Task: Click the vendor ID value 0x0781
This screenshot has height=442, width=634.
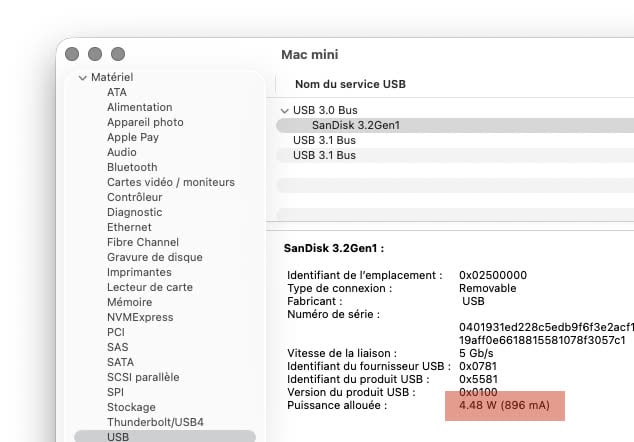Action: pyautogui.click(x=478, y=366)
